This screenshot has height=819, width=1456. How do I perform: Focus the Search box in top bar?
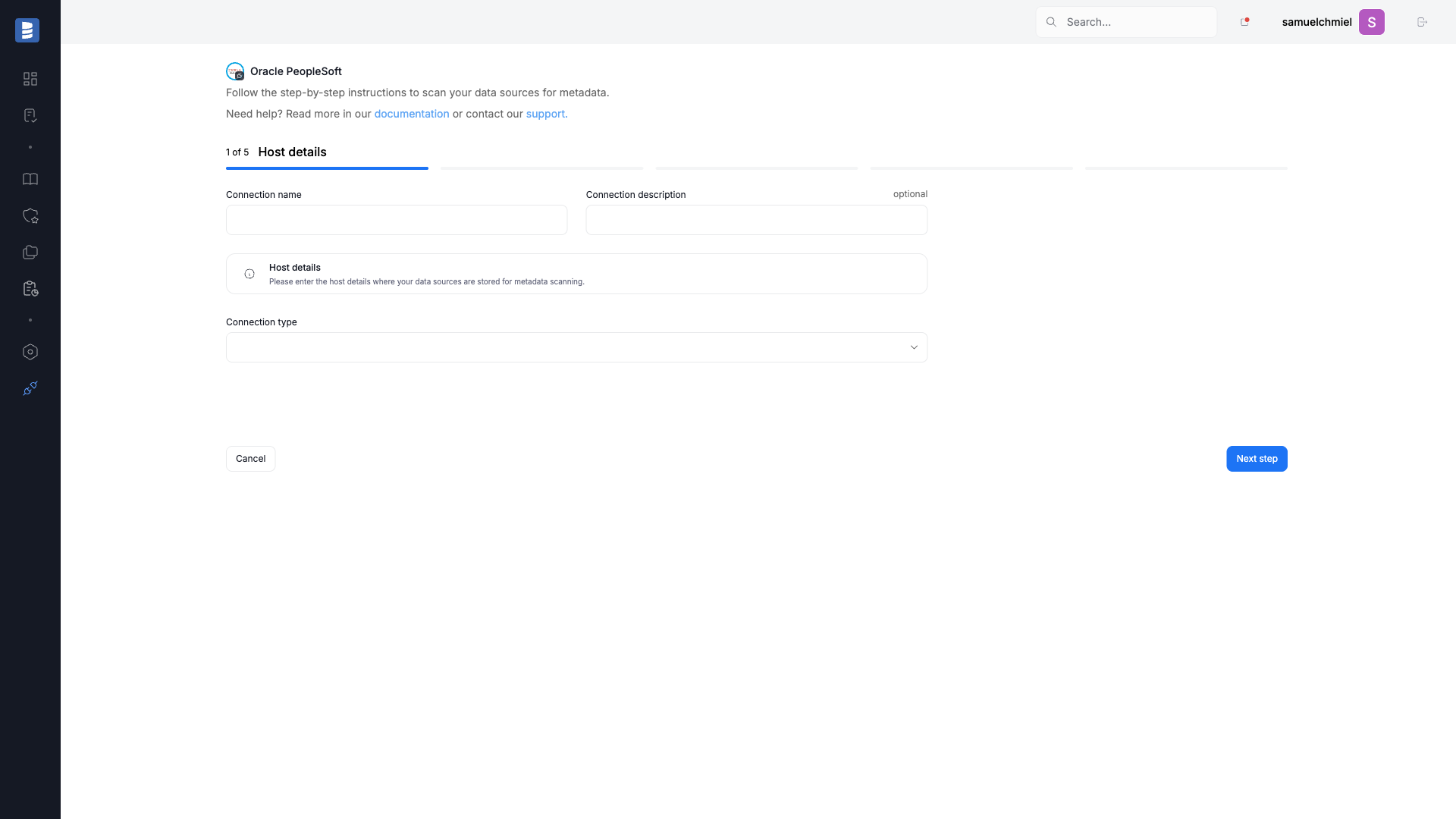point(1126,22)
